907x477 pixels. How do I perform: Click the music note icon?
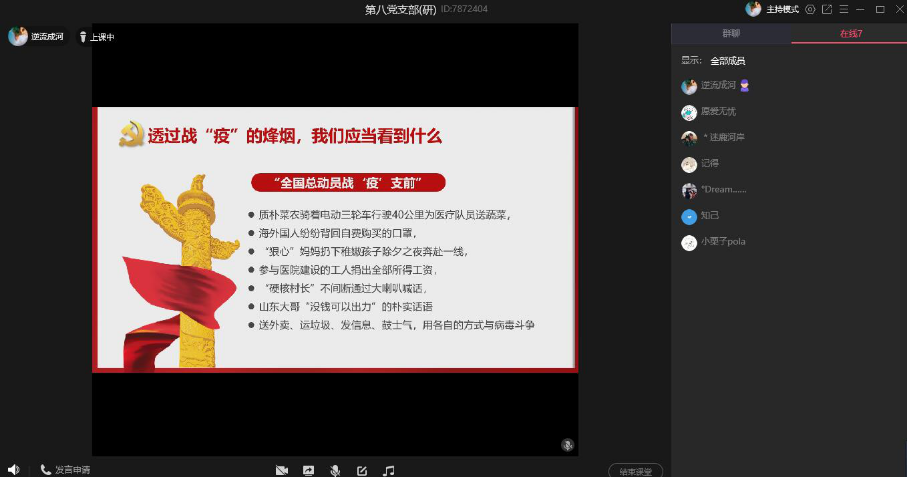(389, 470)
